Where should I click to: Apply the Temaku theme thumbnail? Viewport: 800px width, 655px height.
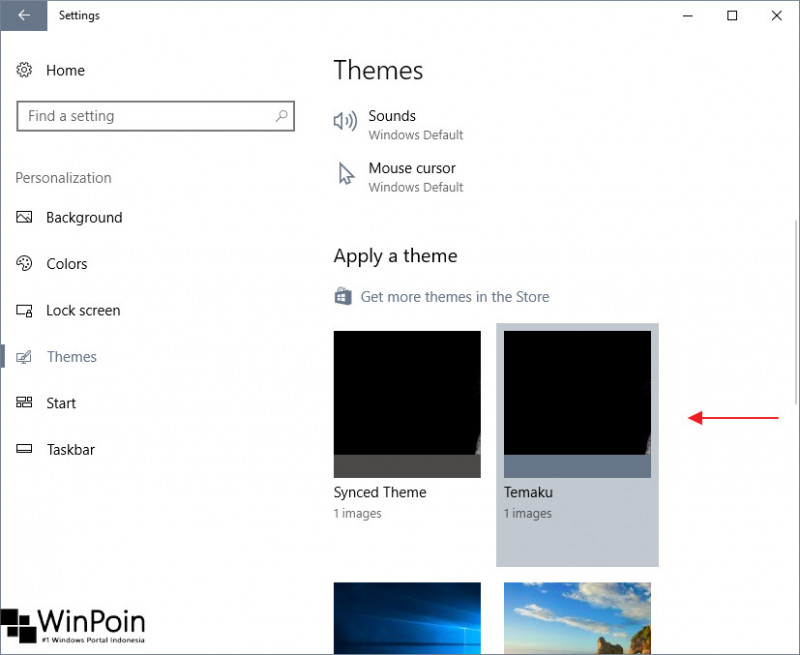click(x=578, y=405)
